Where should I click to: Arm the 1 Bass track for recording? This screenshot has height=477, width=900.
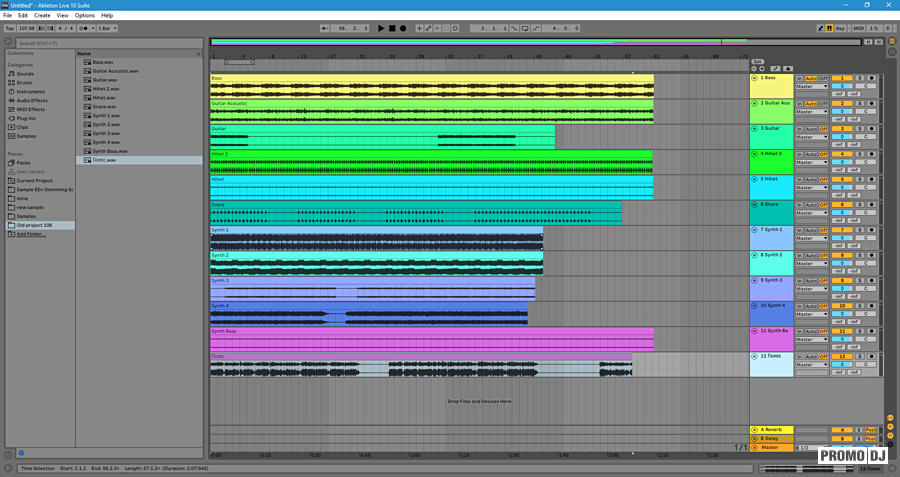point(871,78)
